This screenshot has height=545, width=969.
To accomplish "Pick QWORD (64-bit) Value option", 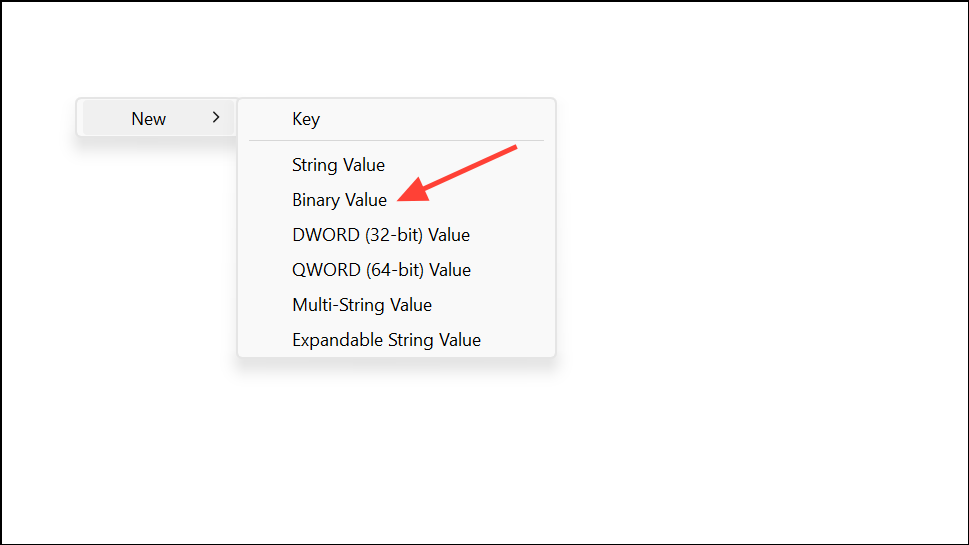I will click(381, 270).
